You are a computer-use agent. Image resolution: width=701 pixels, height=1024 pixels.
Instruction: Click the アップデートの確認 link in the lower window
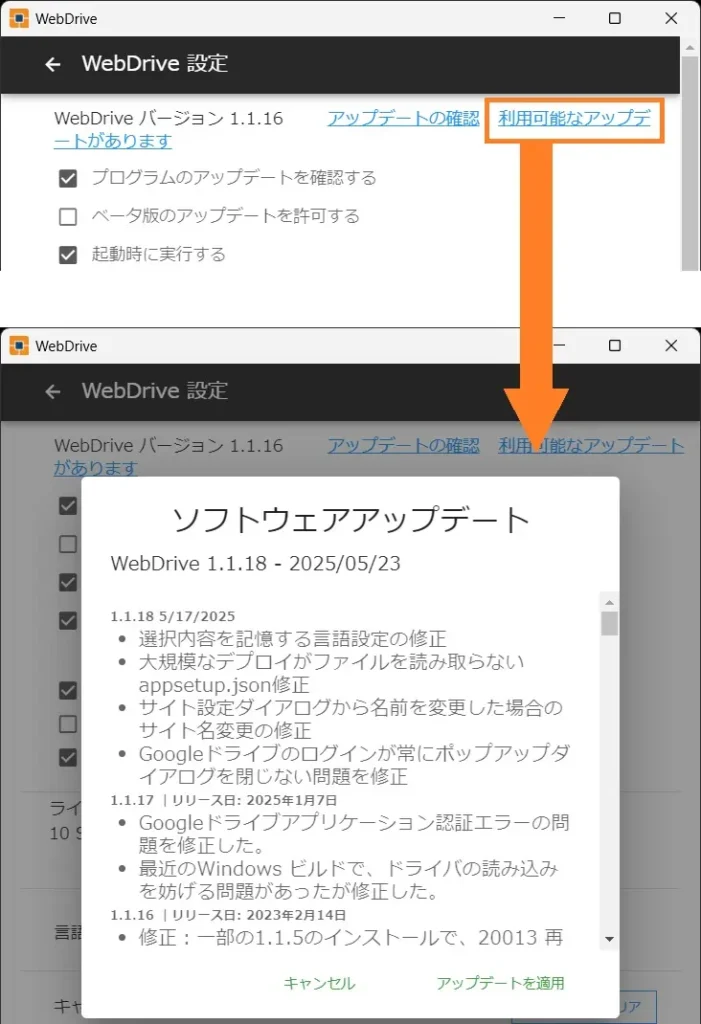coord(403,446)
